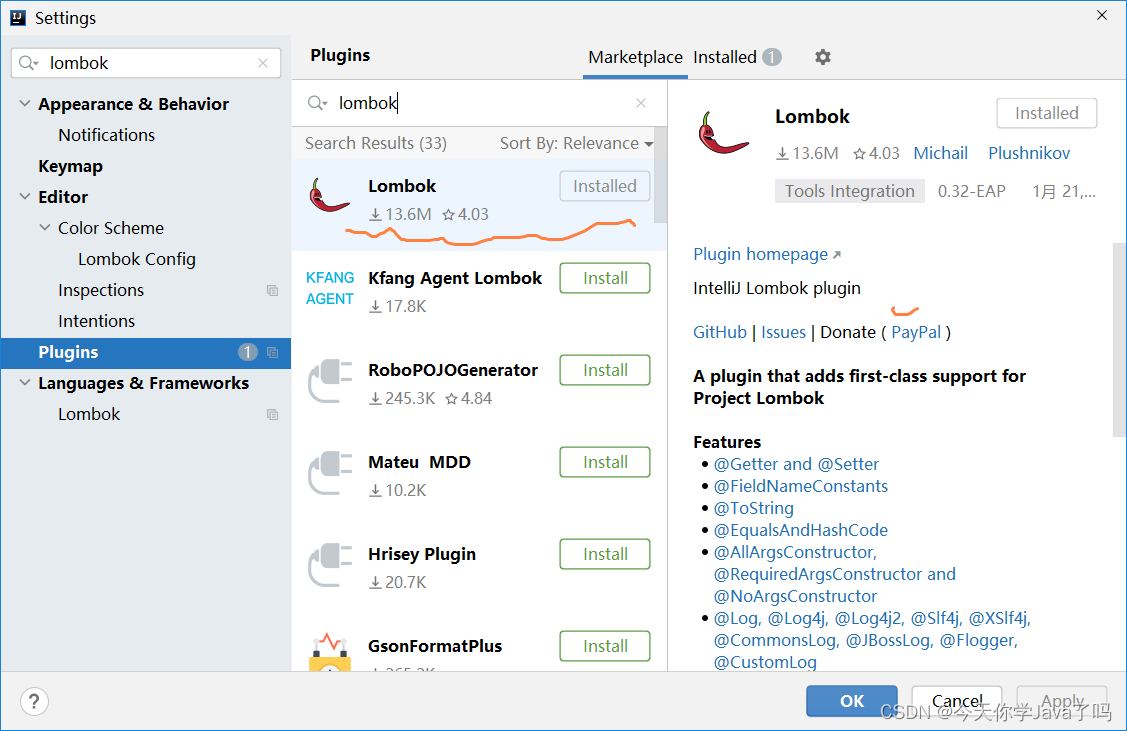Screen dimensions: 1127x731
Task: Click the Mateu MDD plug icon
Action: coord(330,473)
